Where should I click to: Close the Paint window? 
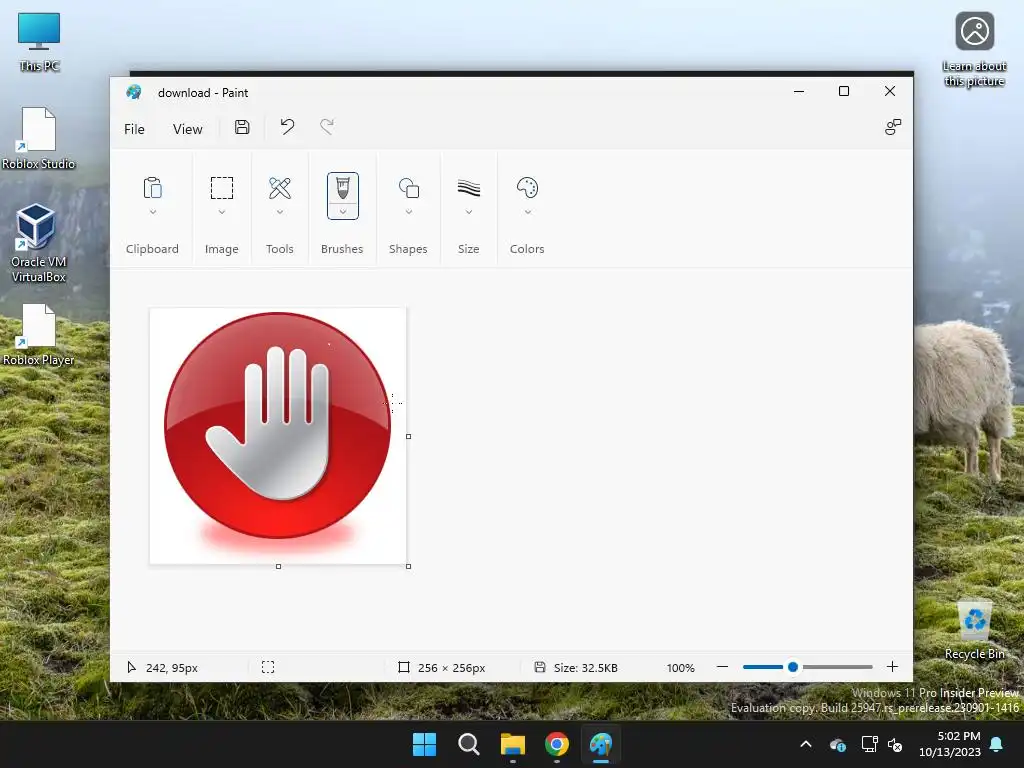click(890, 91)
